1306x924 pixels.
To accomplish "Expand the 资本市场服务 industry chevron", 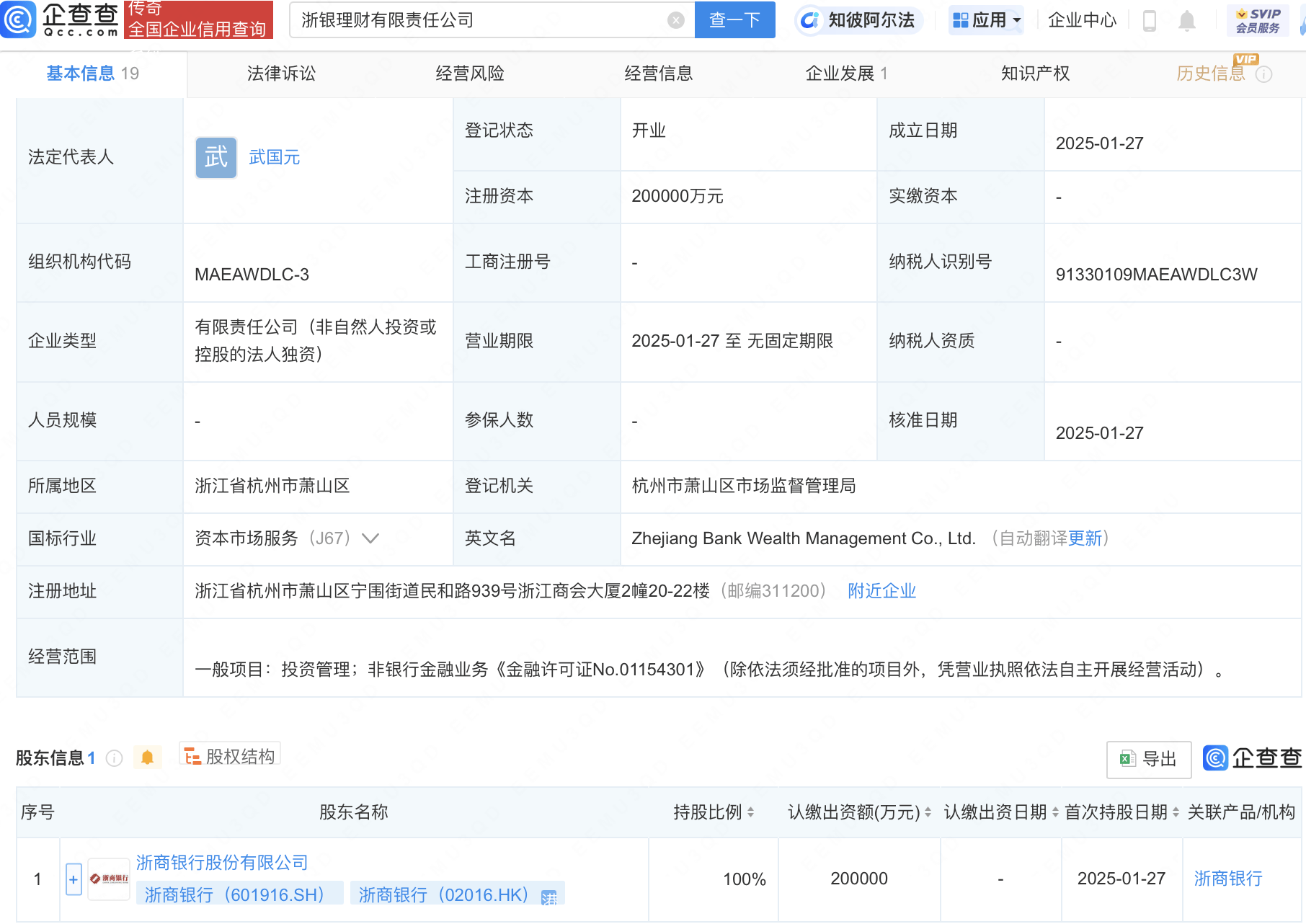I will pos(370,538).
